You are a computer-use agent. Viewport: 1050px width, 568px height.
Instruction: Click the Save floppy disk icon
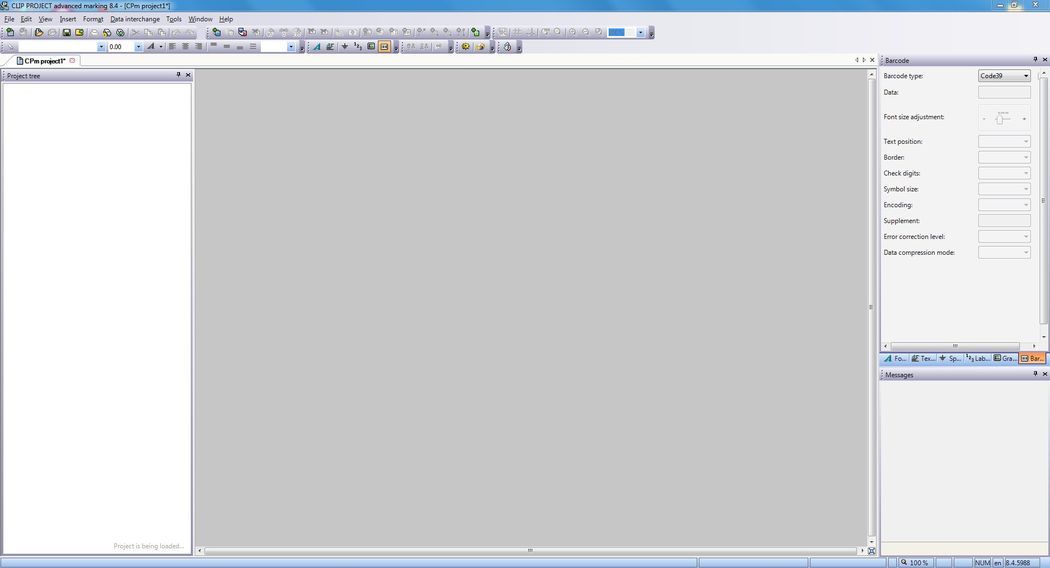[x=66, y=32]
